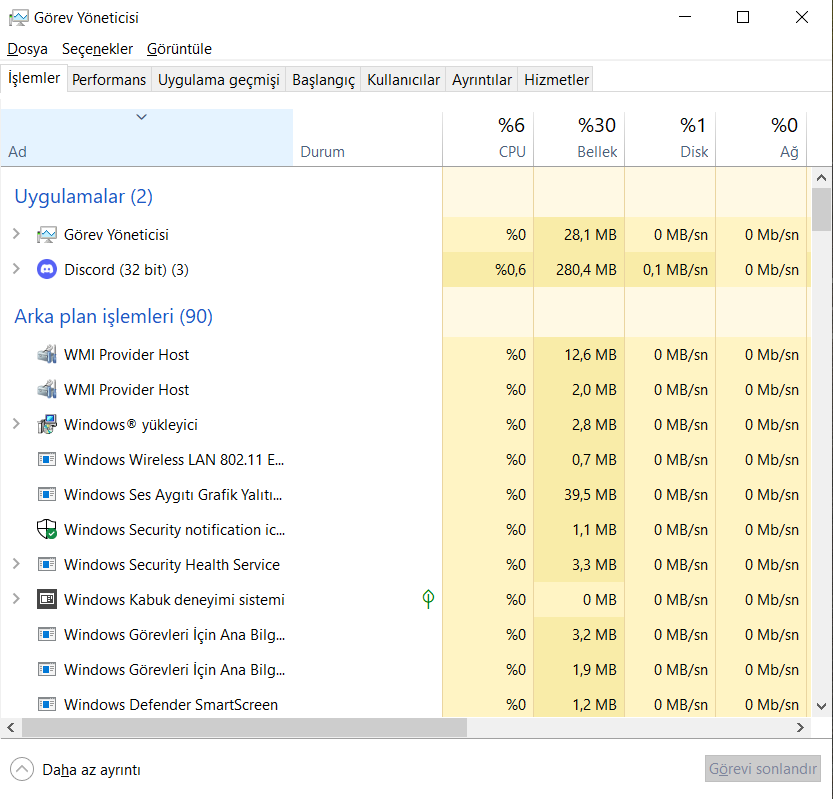Click the Discord app icon

(x=47, y=270)
